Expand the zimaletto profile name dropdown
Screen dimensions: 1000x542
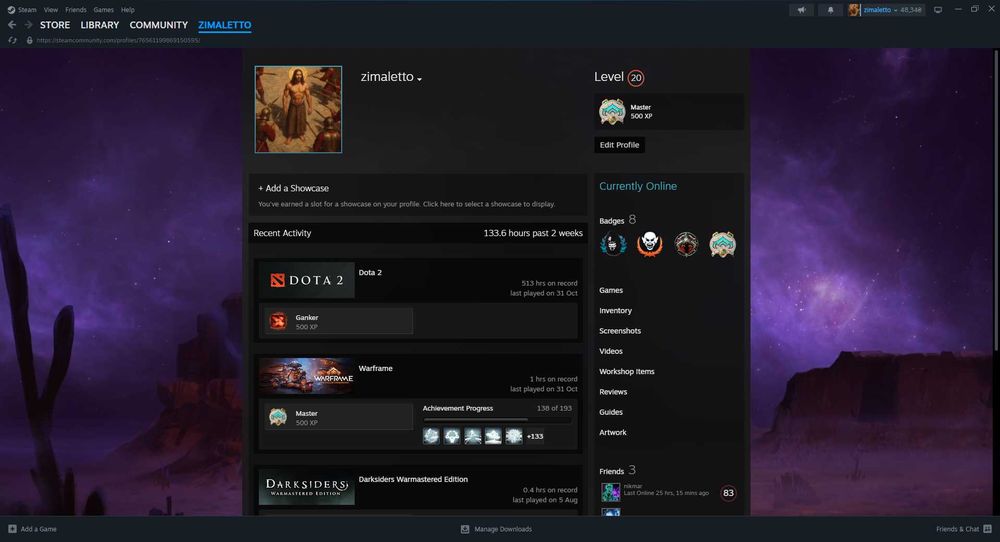click(x=419, y=79)
